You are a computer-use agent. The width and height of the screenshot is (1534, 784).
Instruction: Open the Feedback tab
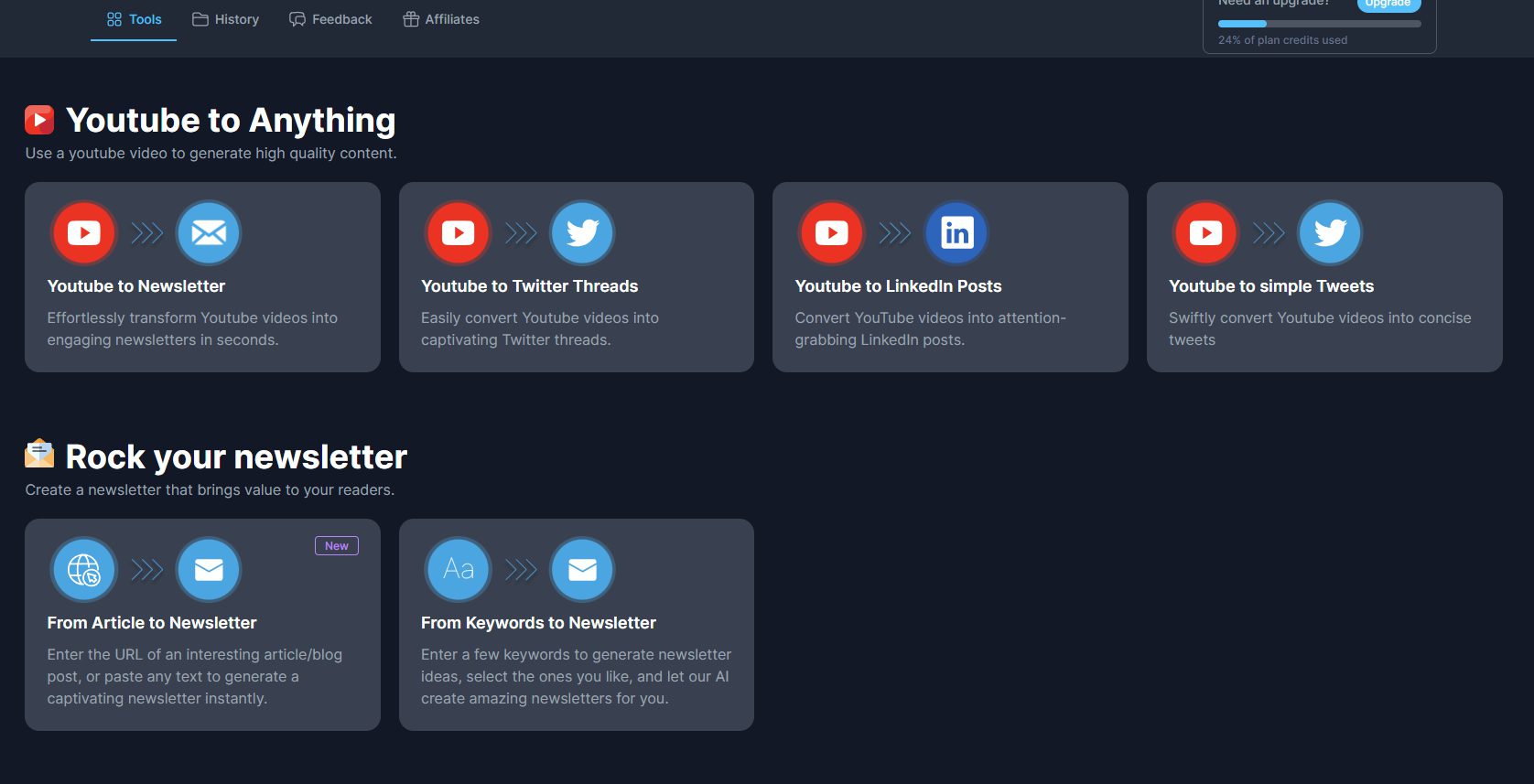coord(330,19)
